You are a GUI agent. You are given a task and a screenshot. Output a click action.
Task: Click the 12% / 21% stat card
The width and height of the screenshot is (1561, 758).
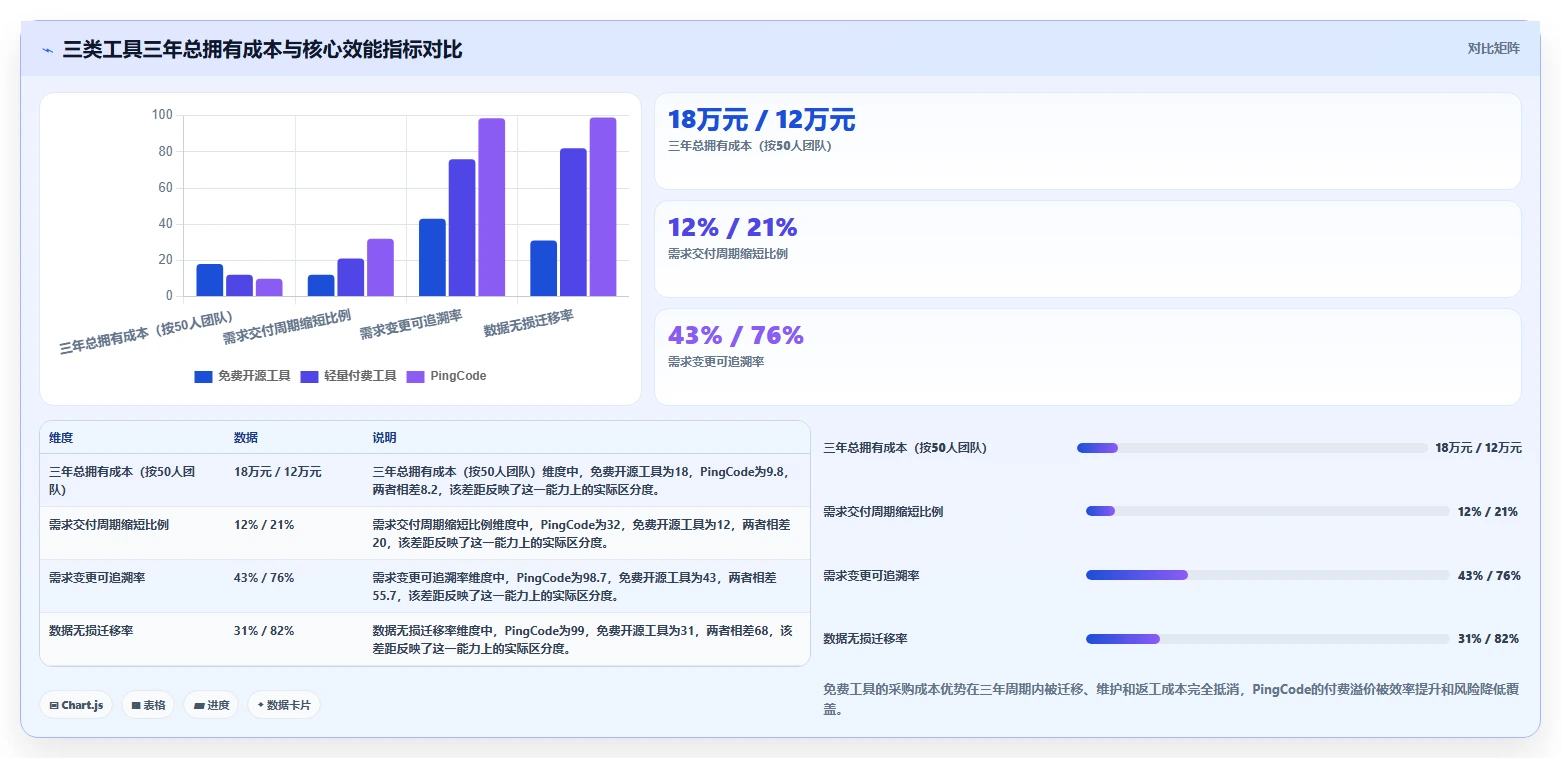(x=1087, y=249)
